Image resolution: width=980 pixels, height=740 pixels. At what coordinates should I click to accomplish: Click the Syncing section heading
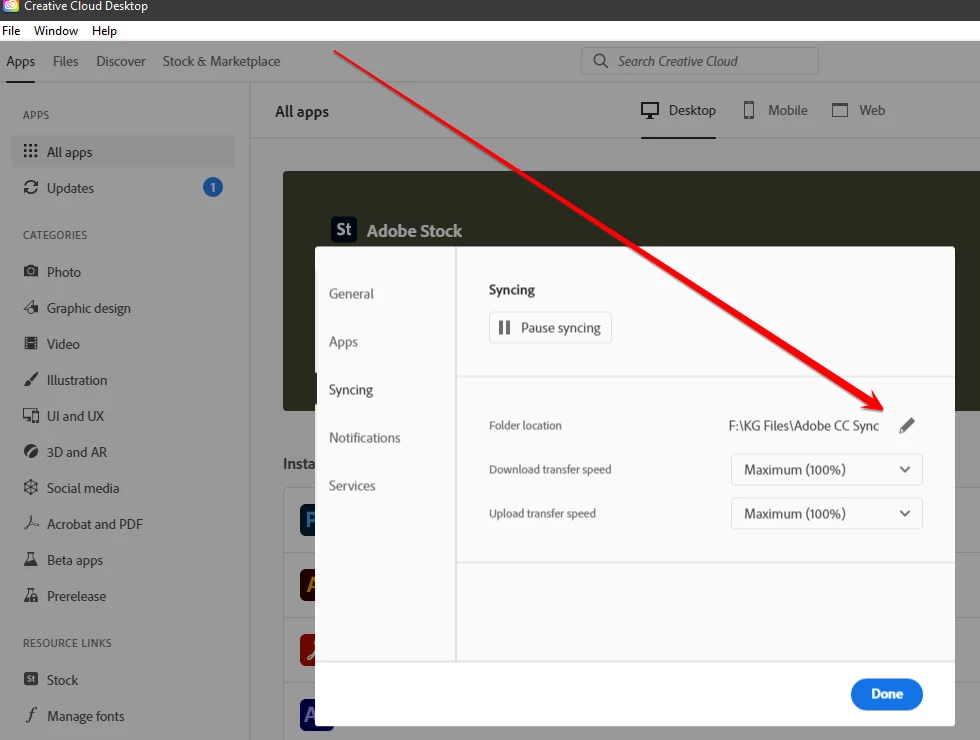click(512, 290)
